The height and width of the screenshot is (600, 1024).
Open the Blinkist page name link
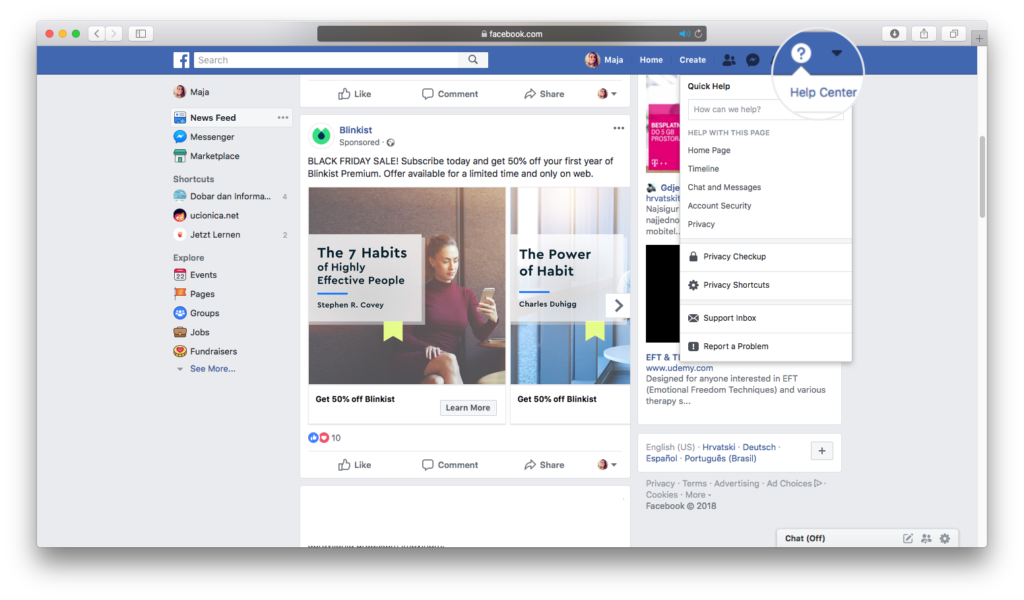tap(356, 129)
